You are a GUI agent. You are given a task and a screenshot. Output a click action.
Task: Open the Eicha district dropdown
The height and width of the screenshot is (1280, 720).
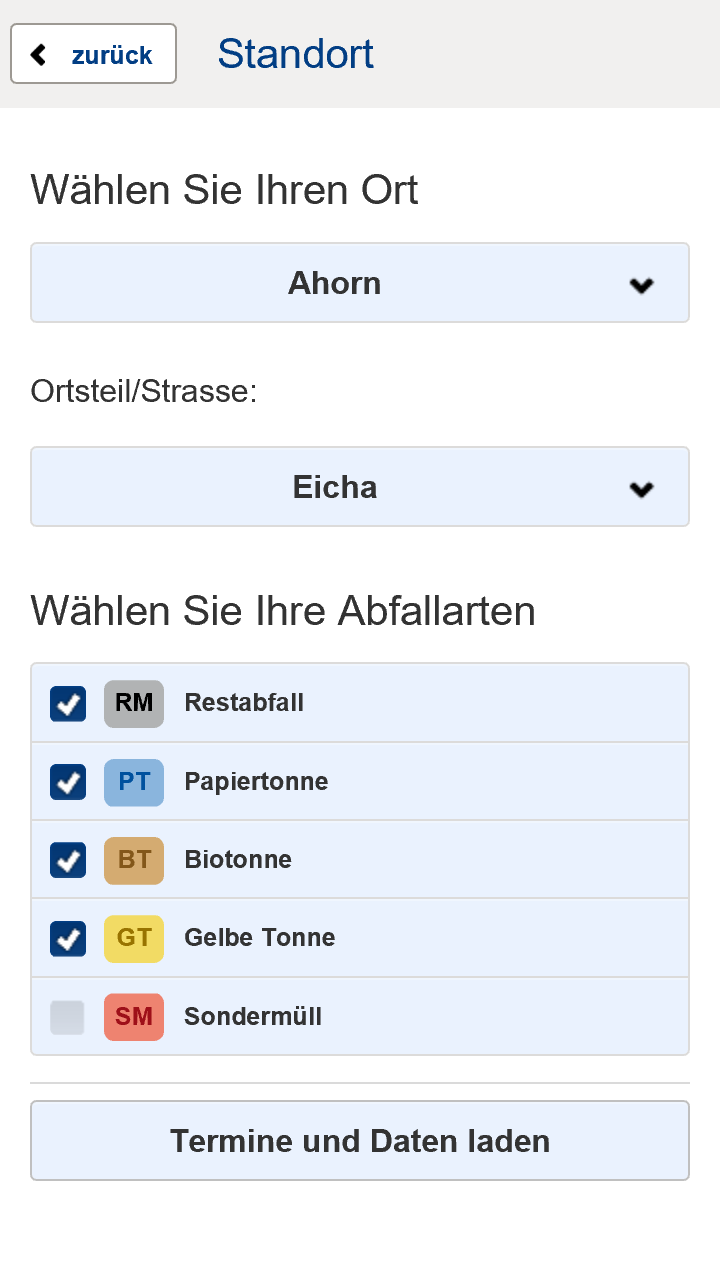(359, 487)
